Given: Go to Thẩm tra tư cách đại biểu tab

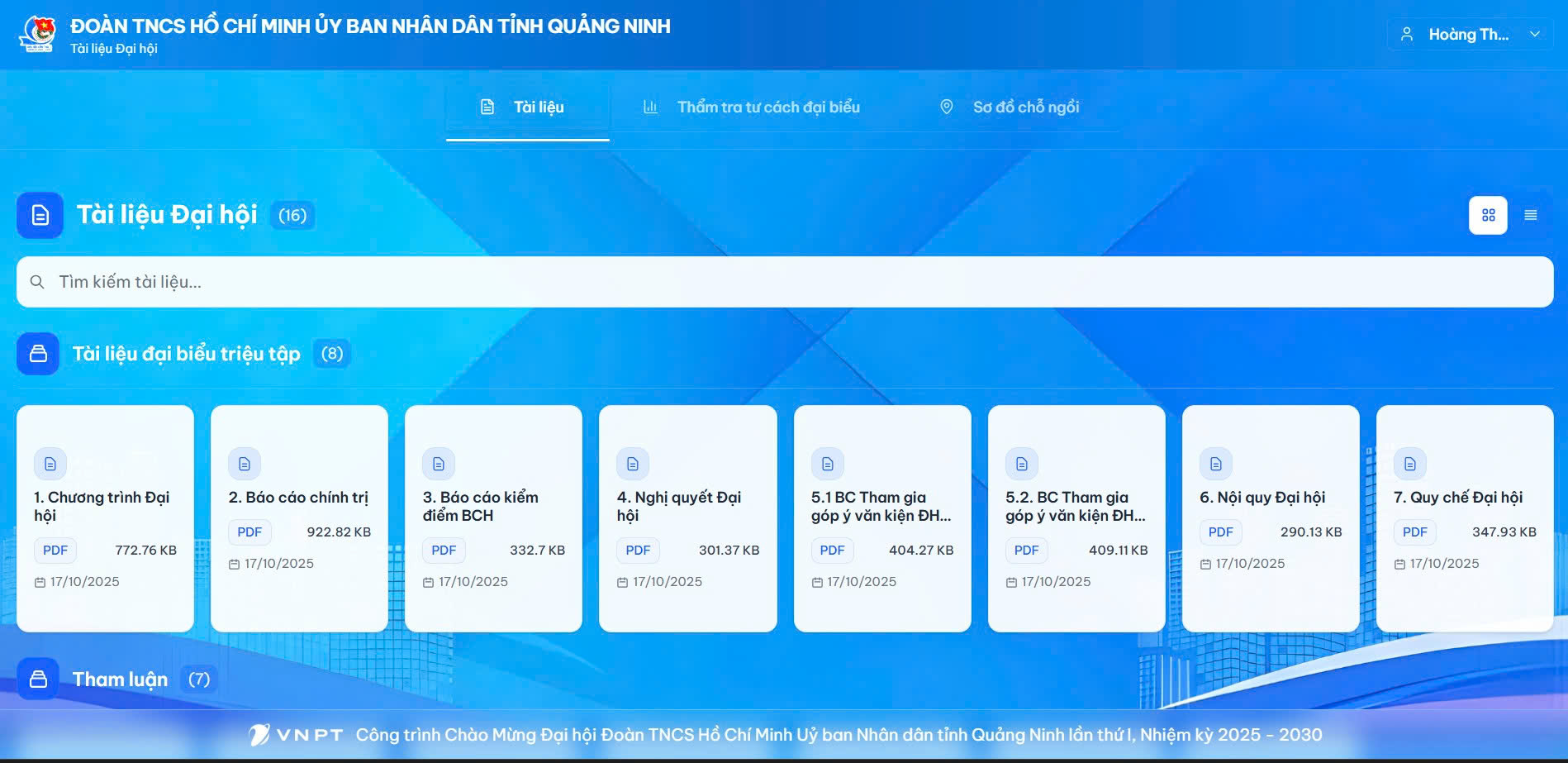Looking at the screenshot, I should coord(752,107).
